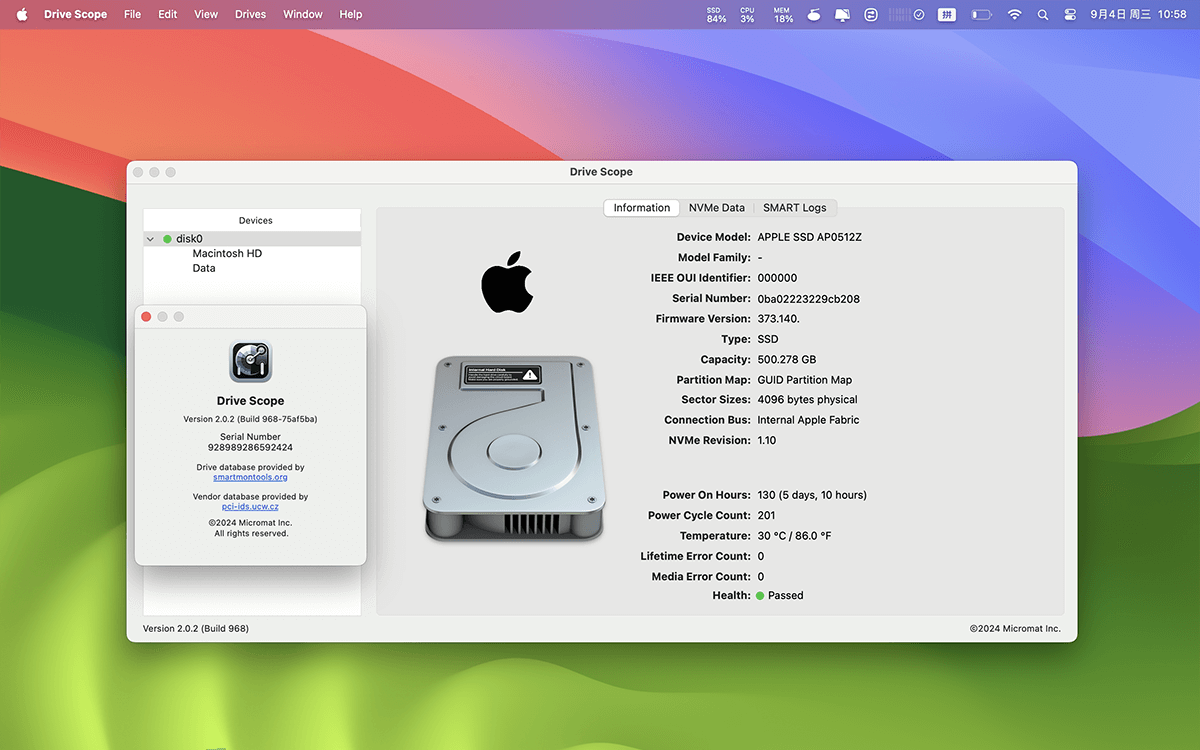1200x750 pixels.
Task: Open the smartmontools.org link
Action: click(250, 477)
